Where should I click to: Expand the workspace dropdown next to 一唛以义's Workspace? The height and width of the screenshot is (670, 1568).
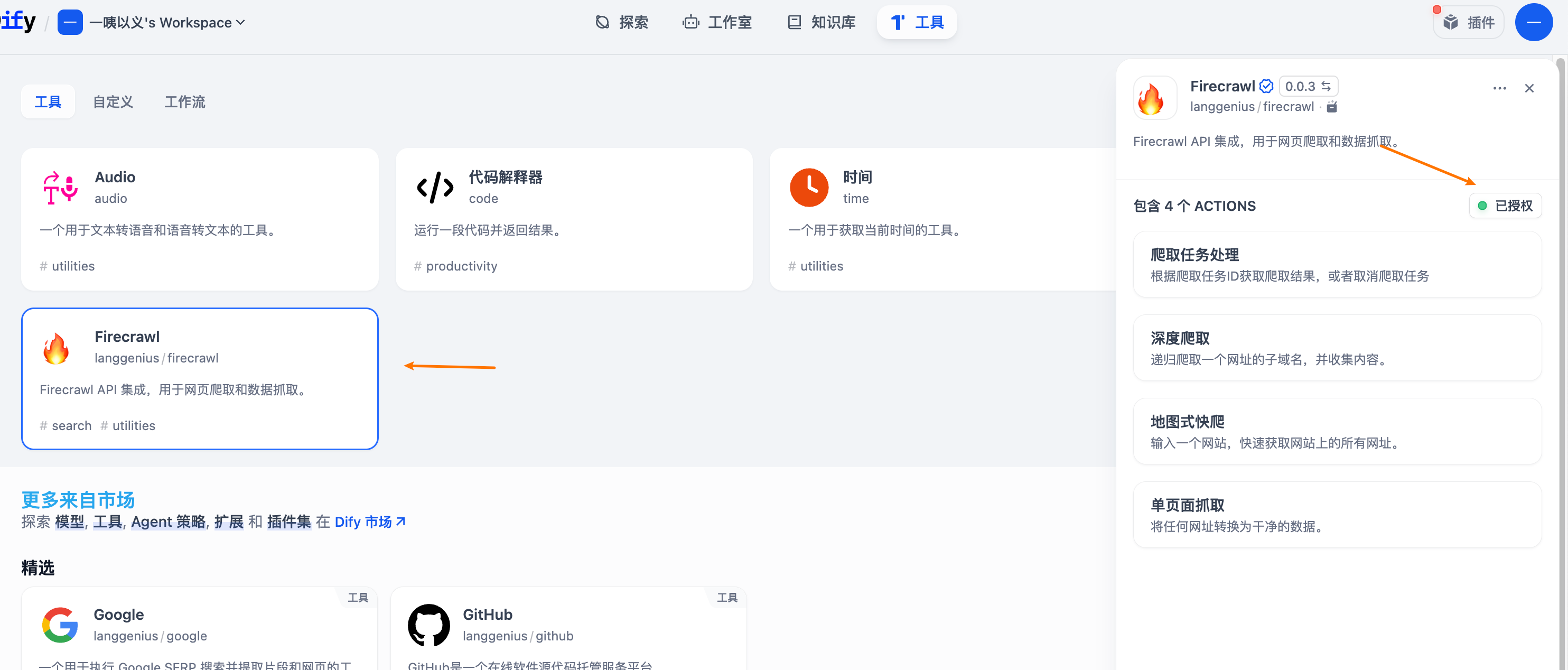coord(241,23)
